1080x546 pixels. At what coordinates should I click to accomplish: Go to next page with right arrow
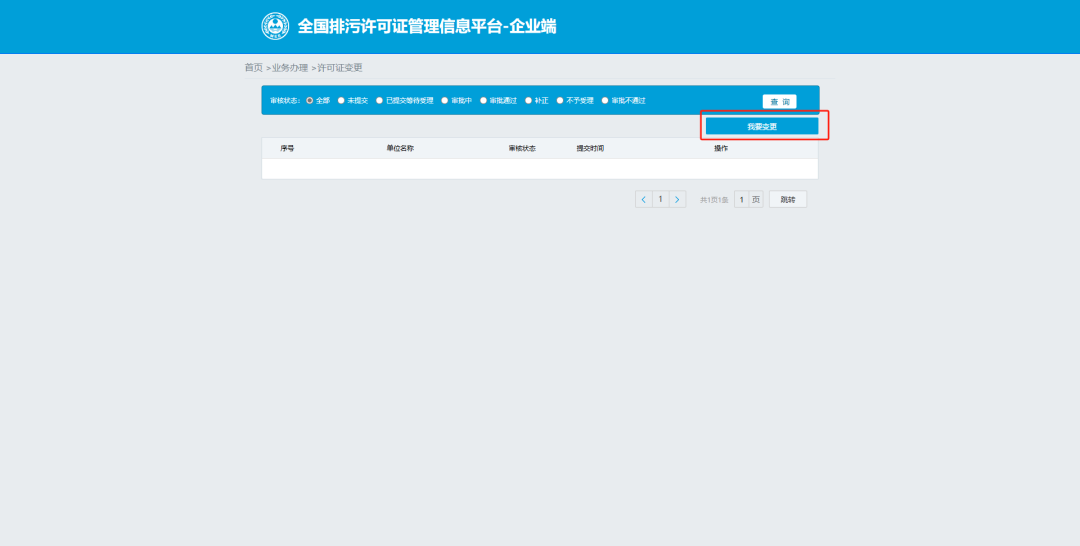pyautogui.click(x=677, y=199)
